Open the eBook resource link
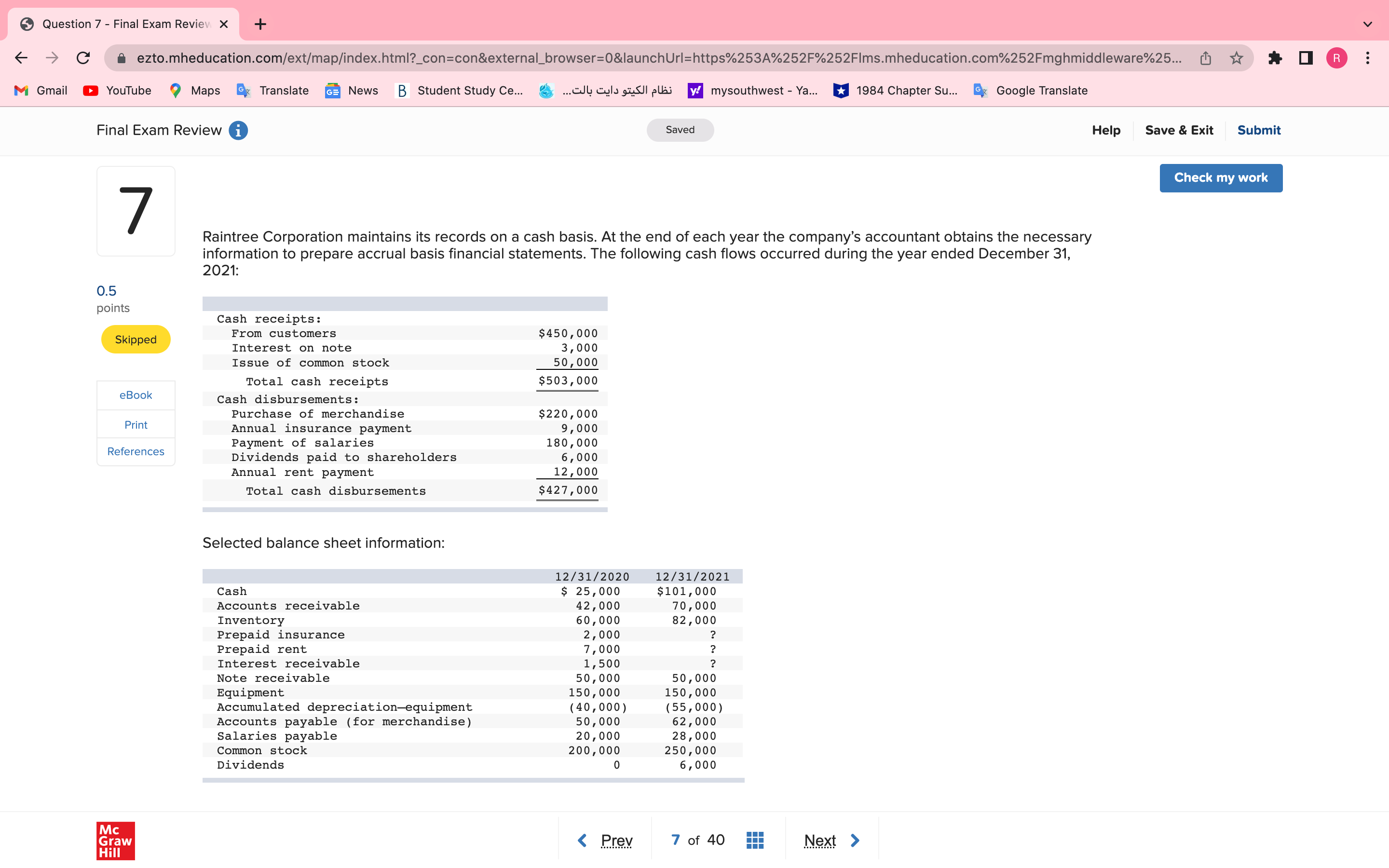1389x868 pixels. tap(136, 395)
